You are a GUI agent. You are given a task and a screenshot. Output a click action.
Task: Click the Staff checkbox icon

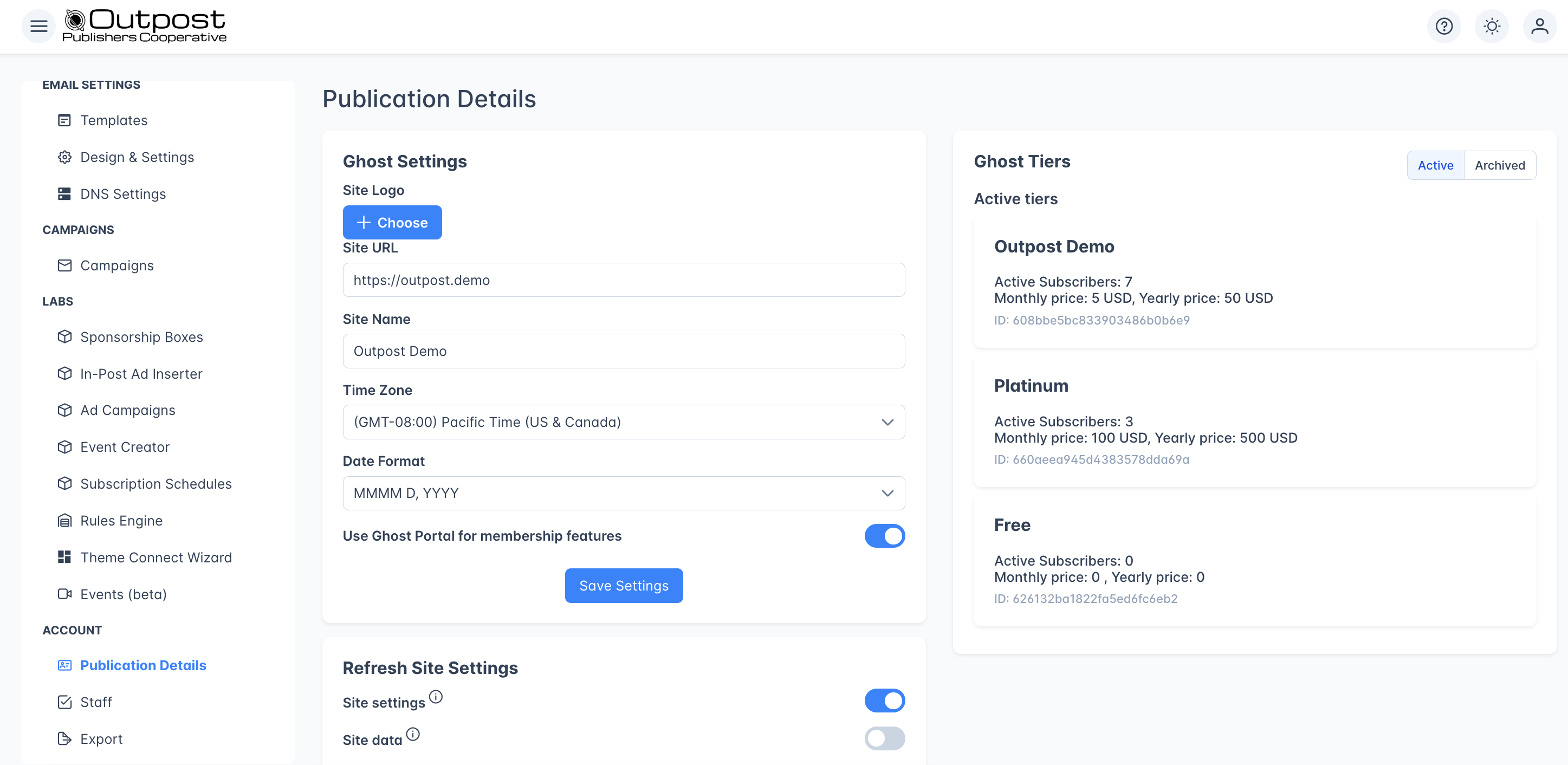pos(64,702)
